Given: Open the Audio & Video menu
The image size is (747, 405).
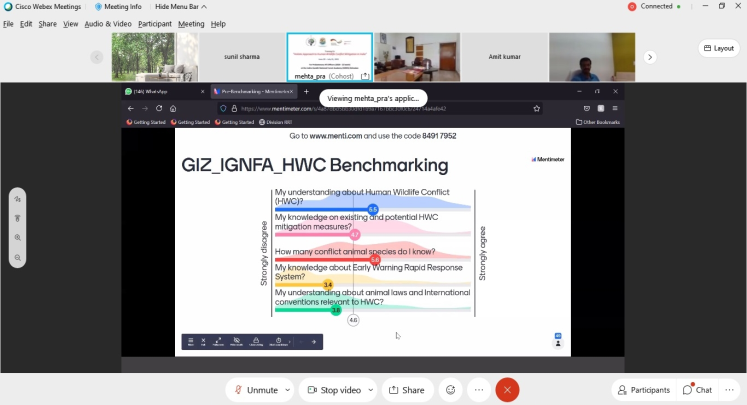Looking at the screenshot, I should point(108,24).
